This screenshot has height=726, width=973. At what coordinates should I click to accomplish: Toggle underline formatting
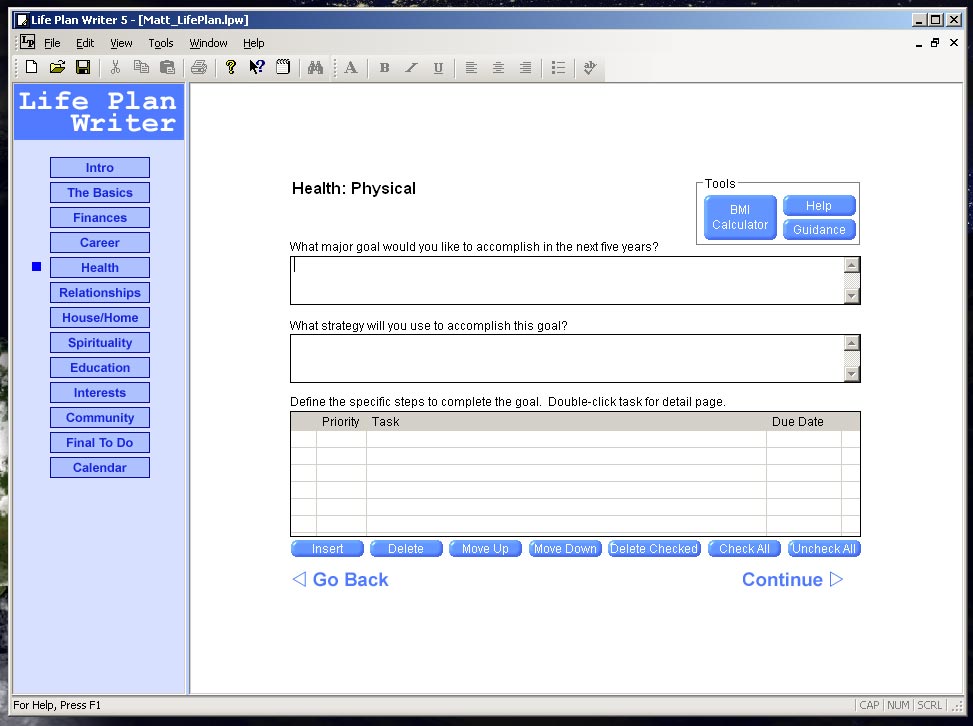tap(438, 68)
